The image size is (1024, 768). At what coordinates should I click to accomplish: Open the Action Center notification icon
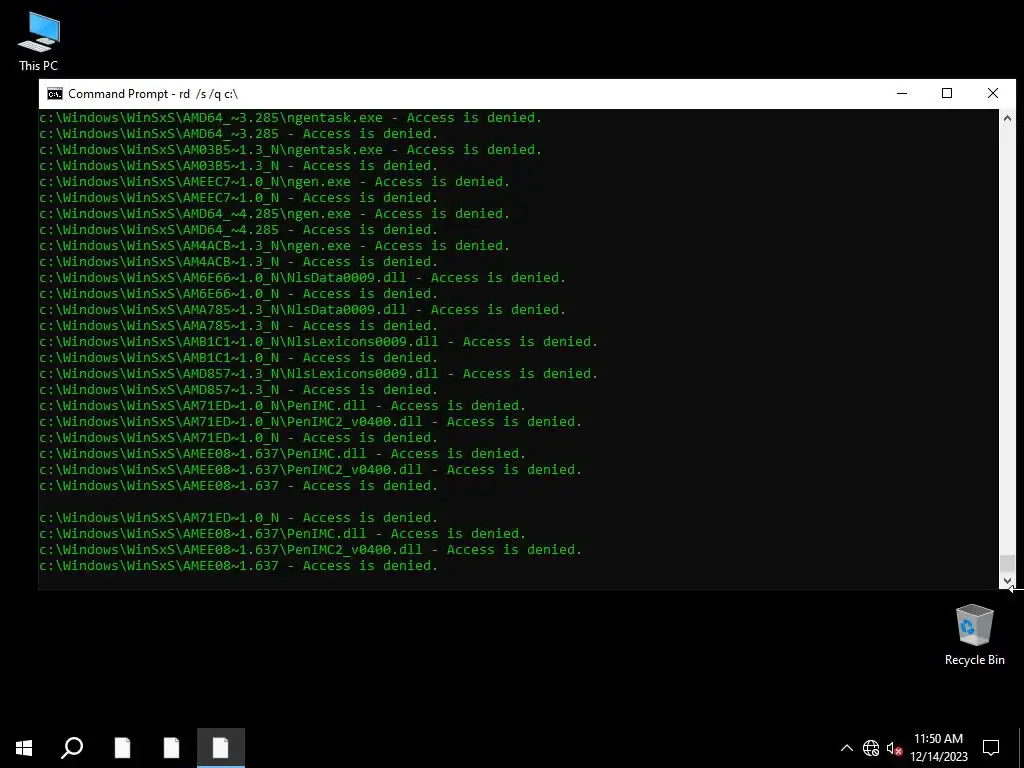(991, 748)
